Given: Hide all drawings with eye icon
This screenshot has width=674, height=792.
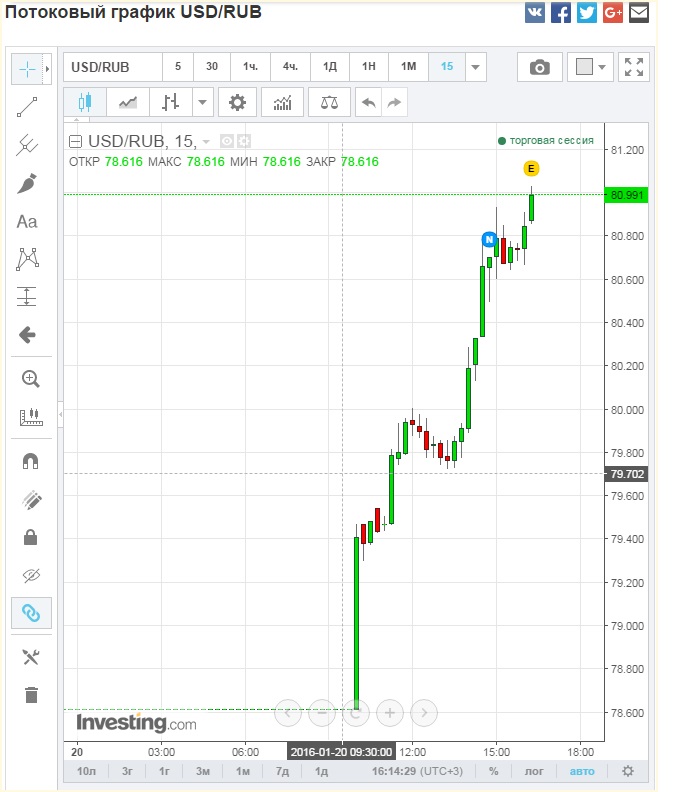Looking at the screenshot, I should pos(30,575).
